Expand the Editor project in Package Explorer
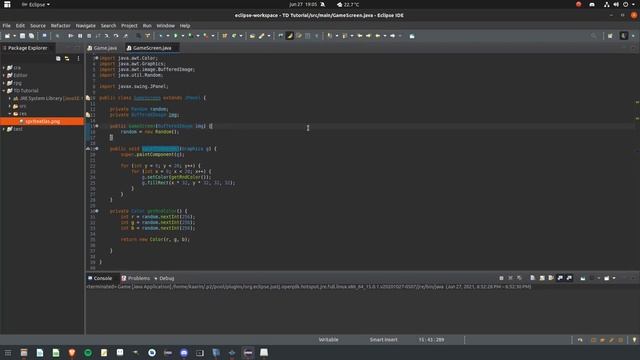 point(4,76)
